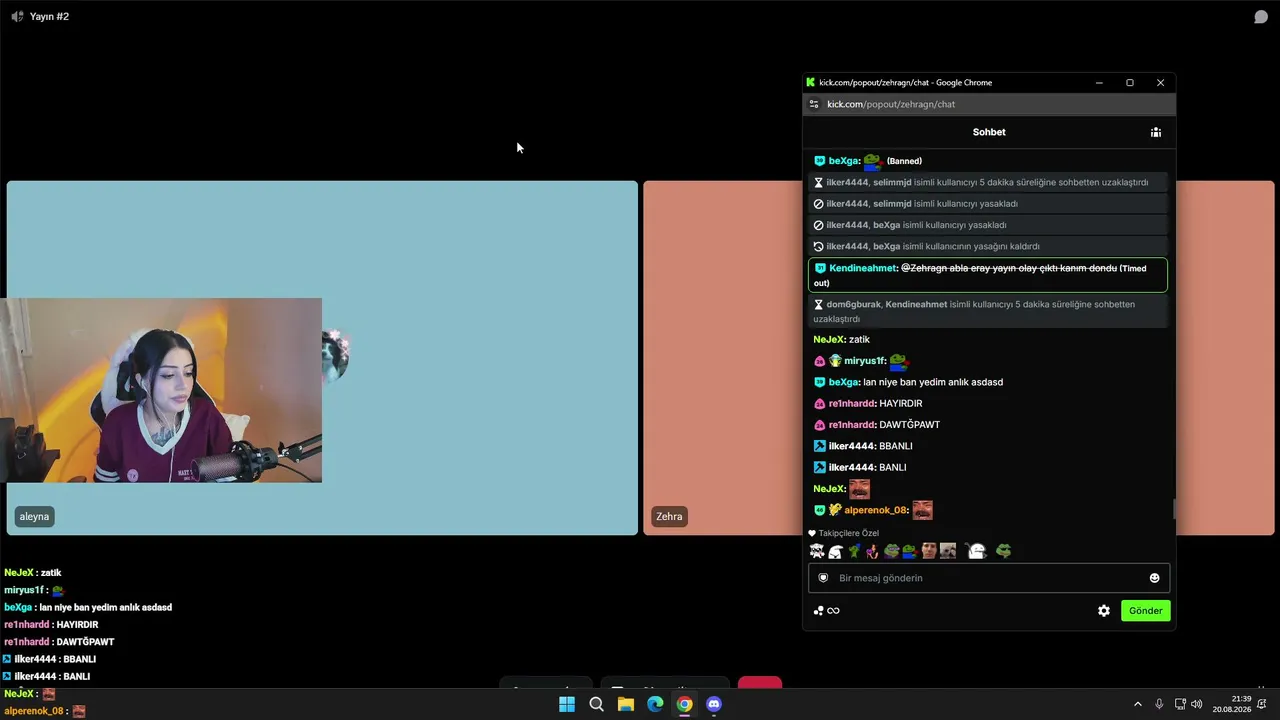This screenshot has width=1280, height=720.
Task: Focus the 'Bir mesaj gönderin' message field
Action: coord(988,578)
